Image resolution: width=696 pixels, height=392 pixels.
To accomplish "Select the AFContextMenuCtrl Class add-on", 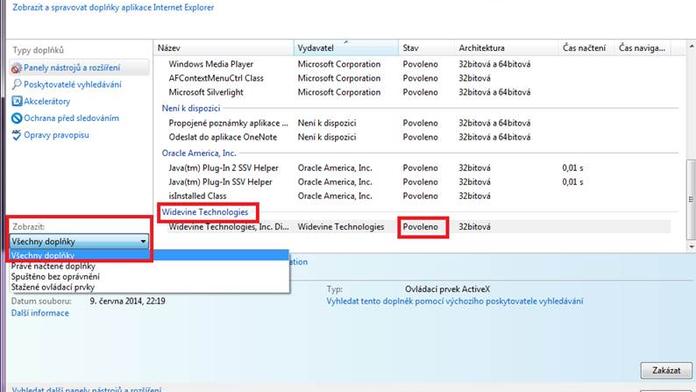I will [x=216, y=78].
